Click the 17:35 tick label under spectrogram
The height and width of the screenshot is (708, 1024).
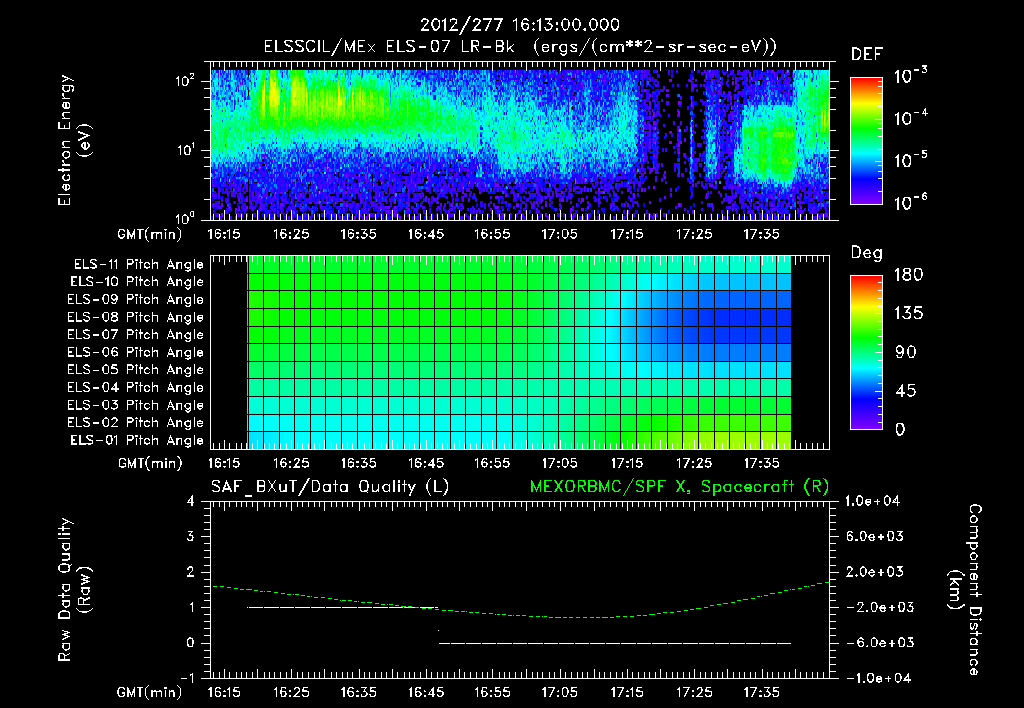click(761, 234)
